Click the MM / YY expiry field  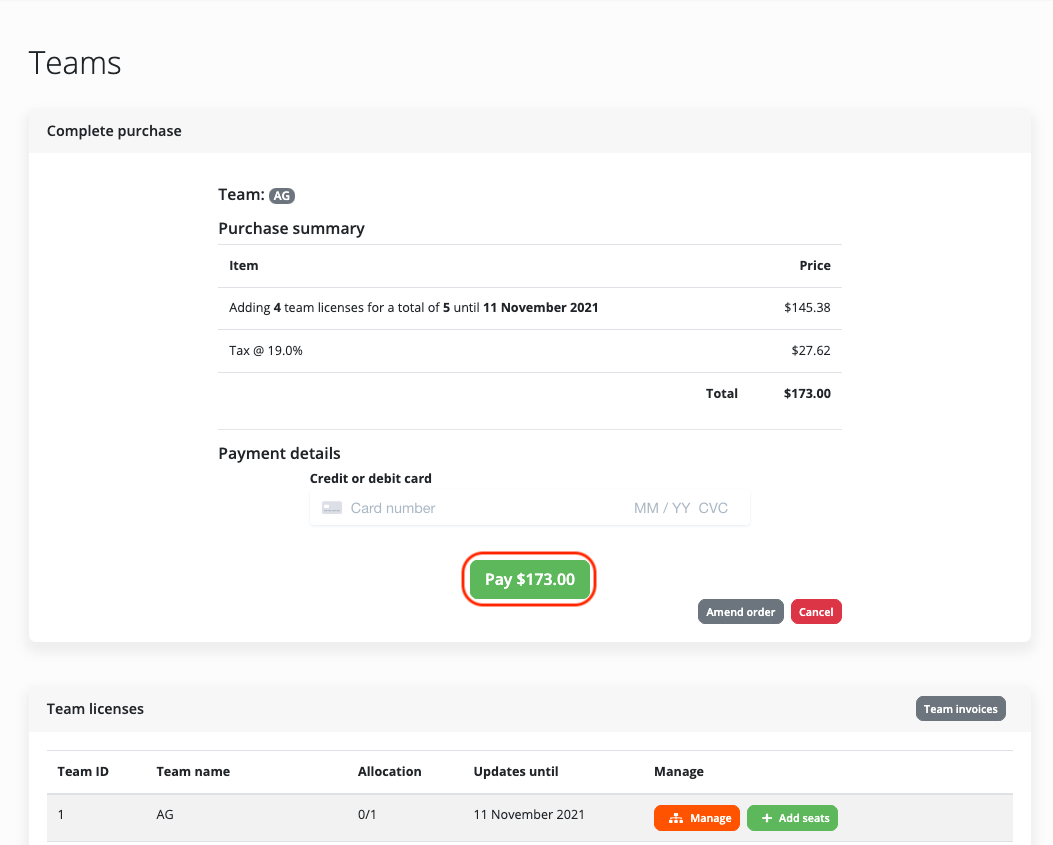(661, 508)
